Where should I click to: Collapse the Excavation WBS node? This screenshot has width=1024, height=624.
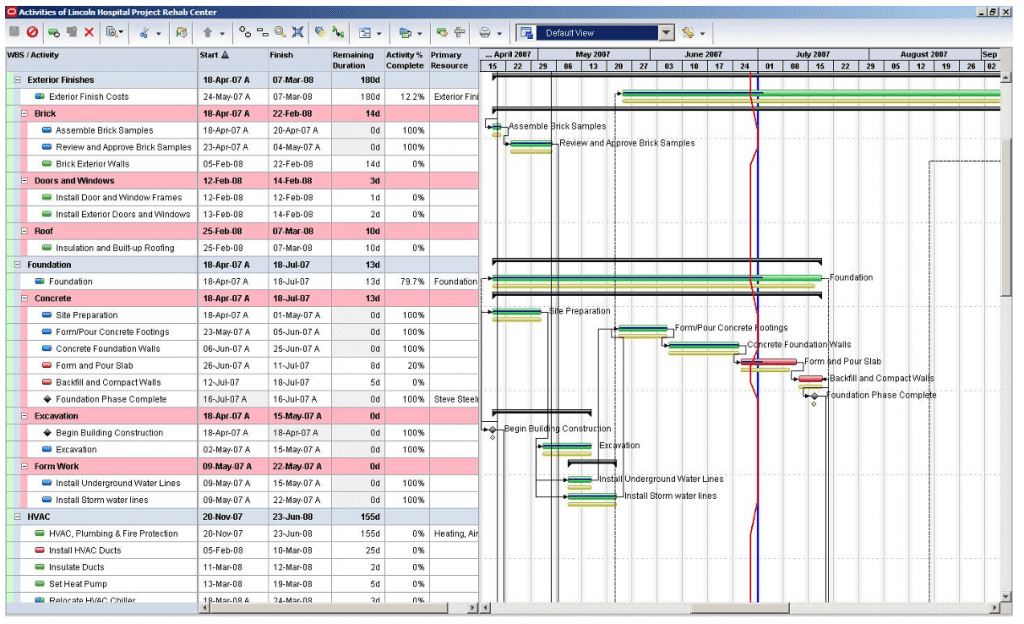click(x=24, y=416)
